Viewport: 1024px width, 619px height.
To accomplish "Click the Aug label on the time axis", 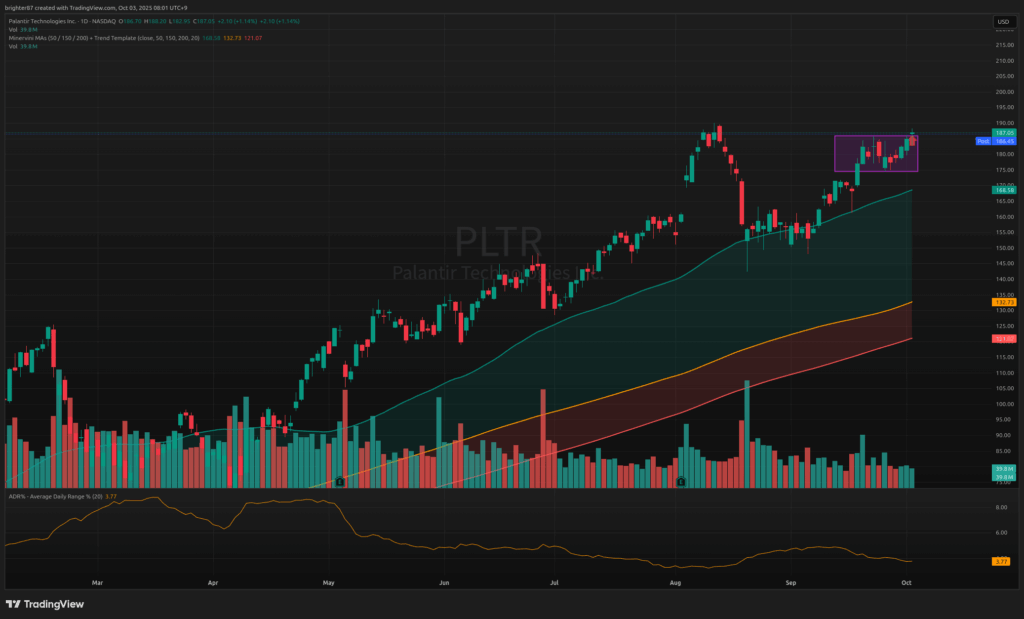I will tap(675, 580).
